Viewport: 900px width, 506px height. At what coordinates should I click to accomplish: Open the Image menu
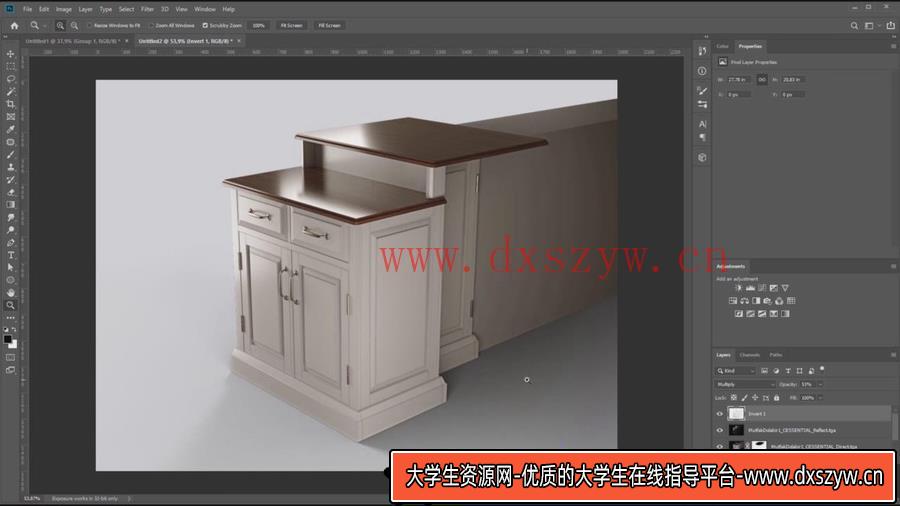pos(64,9)
